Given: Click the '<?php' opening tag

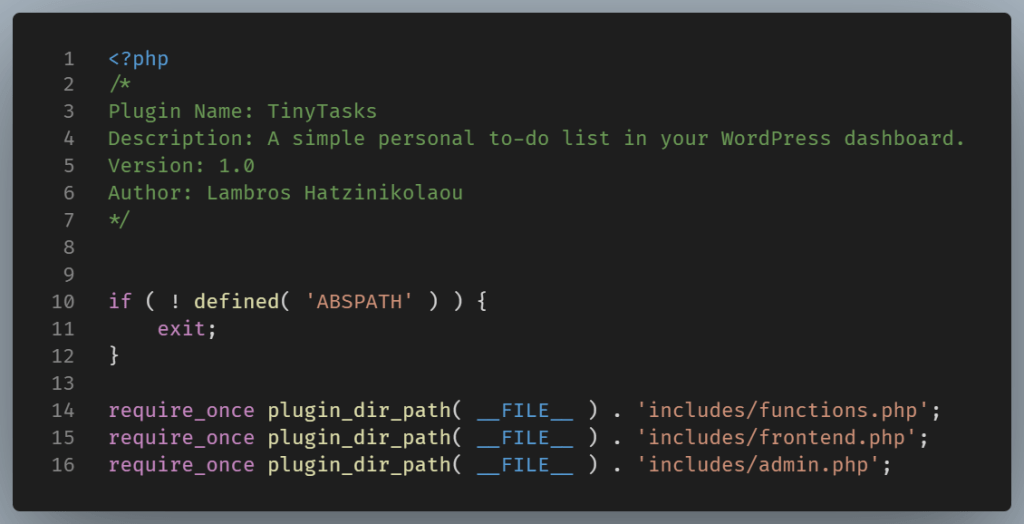Looking at the screenshot, I should (138, 59).
